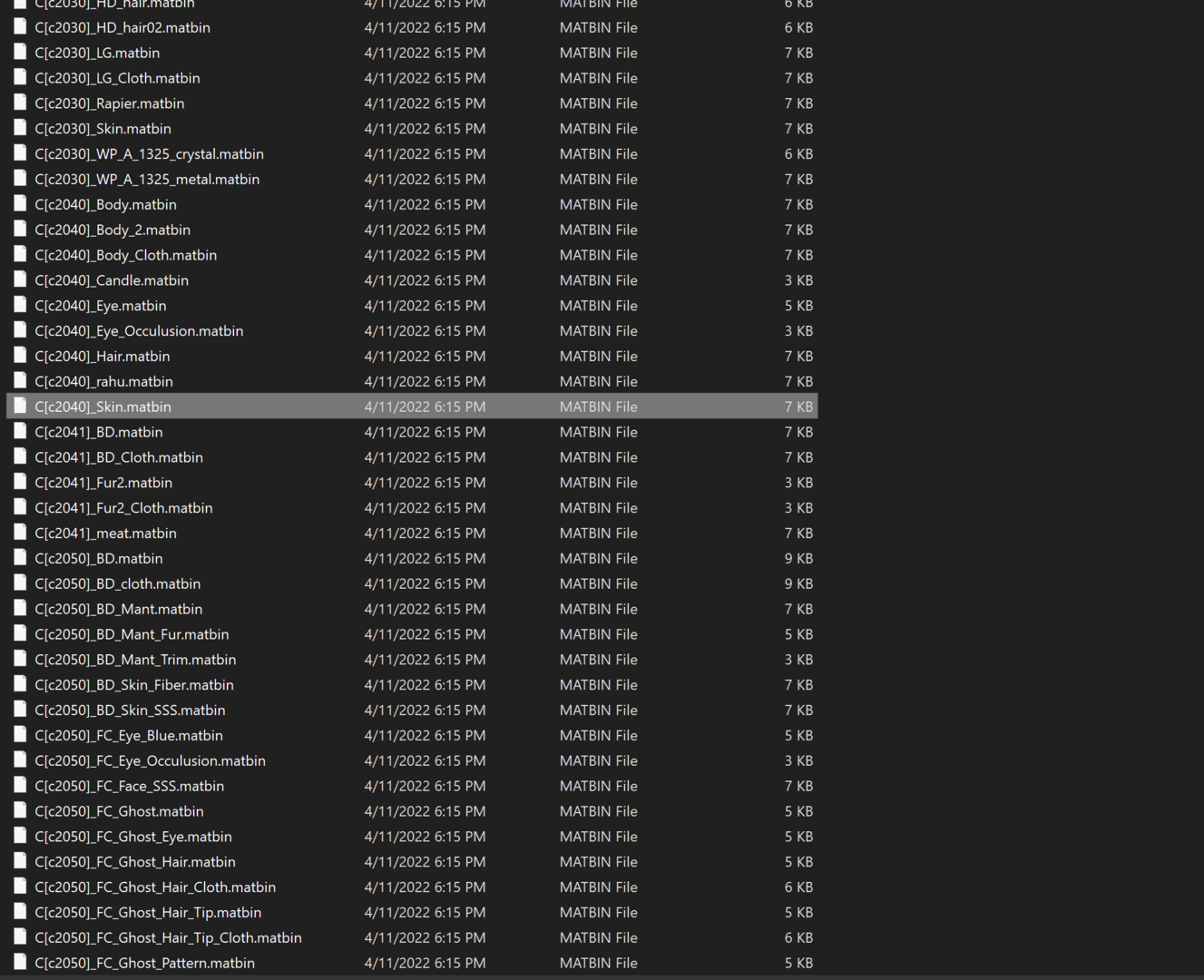Click file icon of C[c2040]_Body_Cloth.matbin
1204x980 pixels.
coord(20,255)
